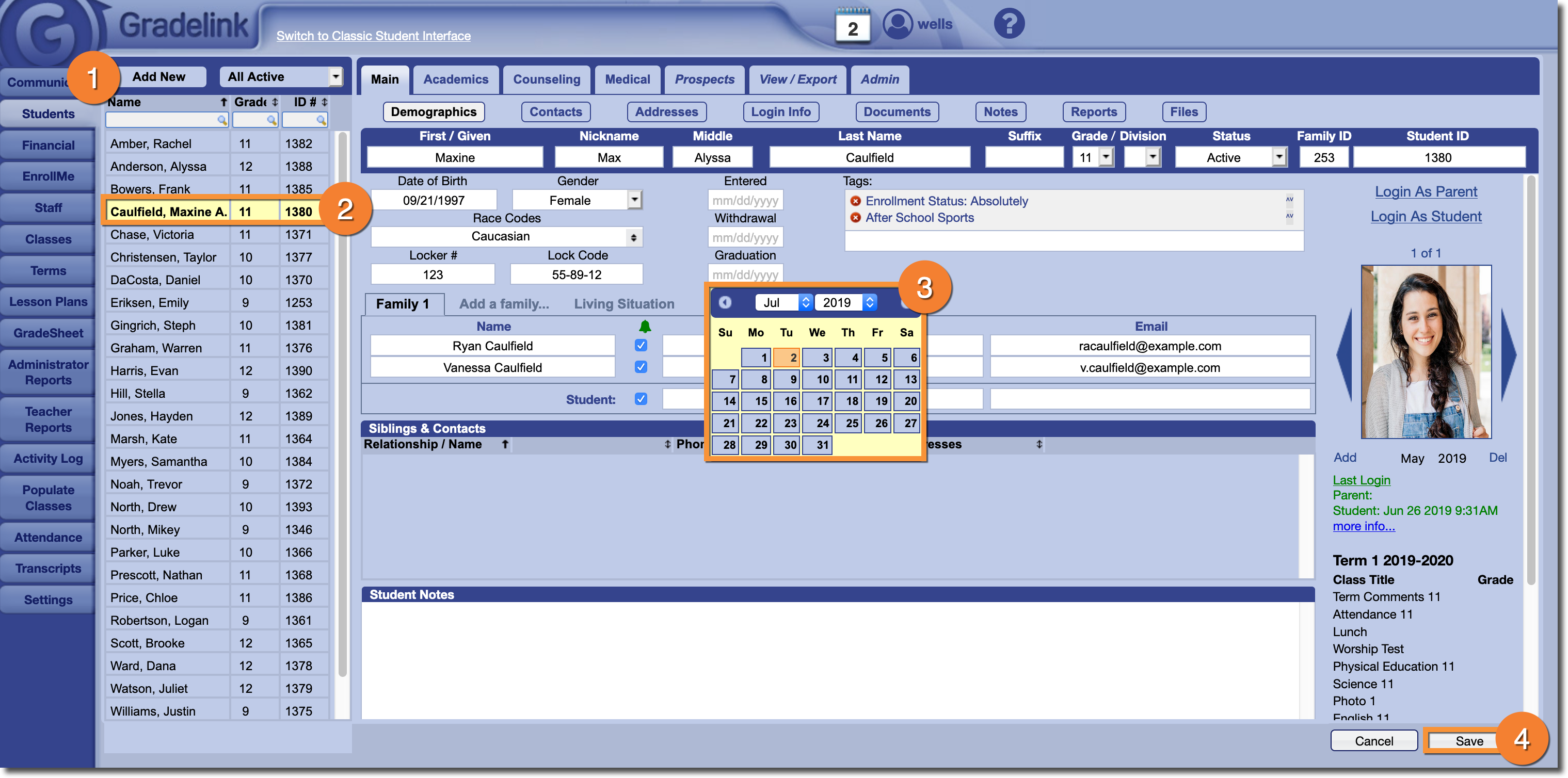
Task: Remove the After School Sports tag
Action: pos(855,218)
